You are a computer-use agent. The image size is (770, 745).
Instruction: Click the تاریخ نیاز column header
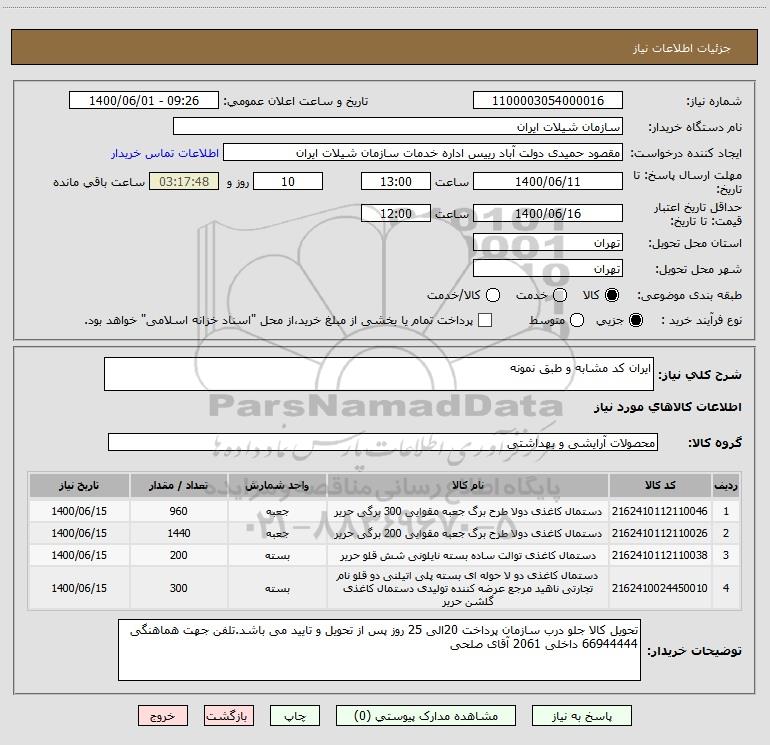(79, 485)
